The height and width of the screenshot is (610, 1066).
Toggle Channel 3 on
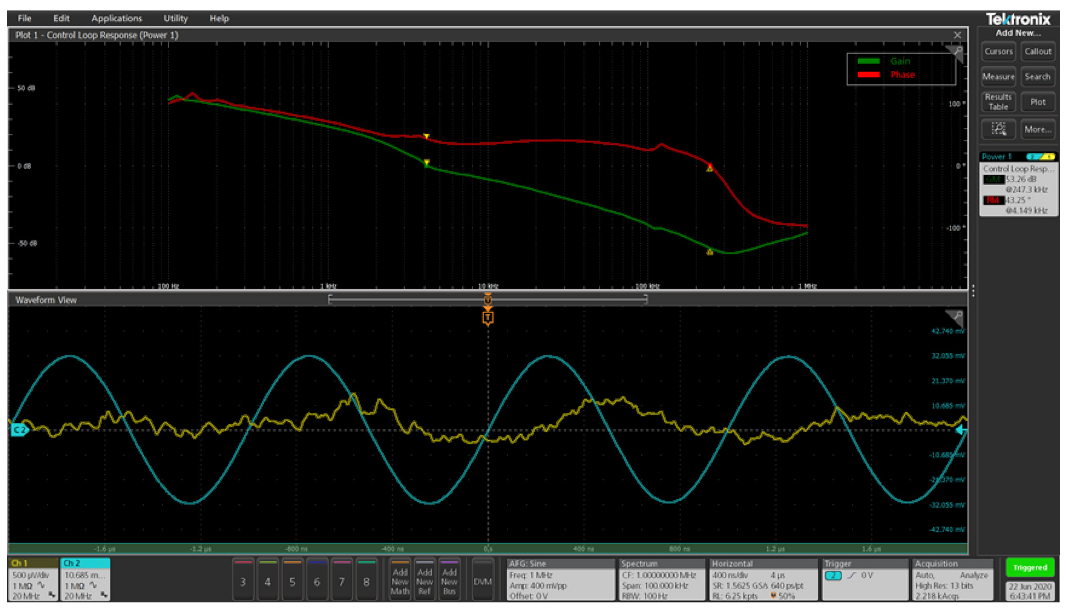245,577
